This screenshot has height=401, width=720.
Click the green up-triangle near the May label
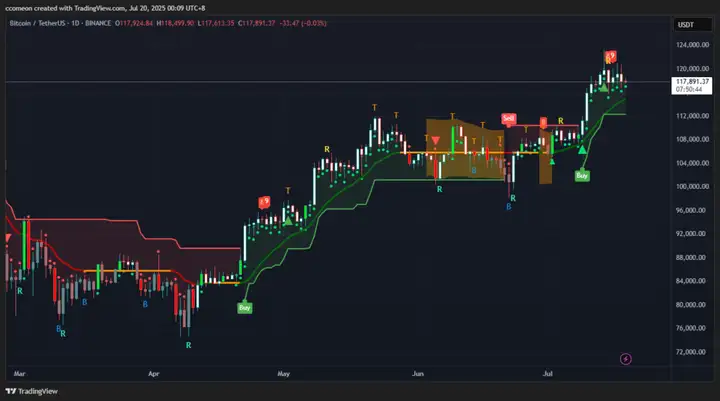288,221
